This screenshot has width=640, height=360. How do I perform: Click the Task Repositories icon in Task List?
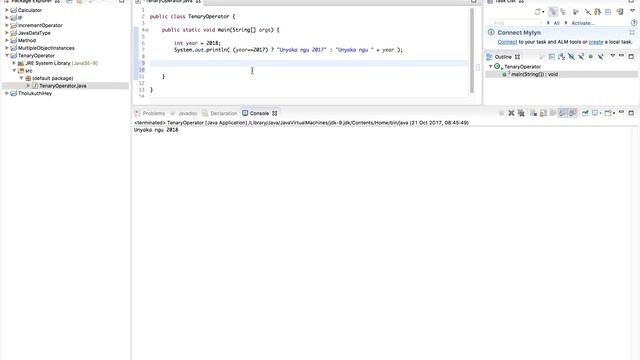pyautogui.click(x=620, y=12)
